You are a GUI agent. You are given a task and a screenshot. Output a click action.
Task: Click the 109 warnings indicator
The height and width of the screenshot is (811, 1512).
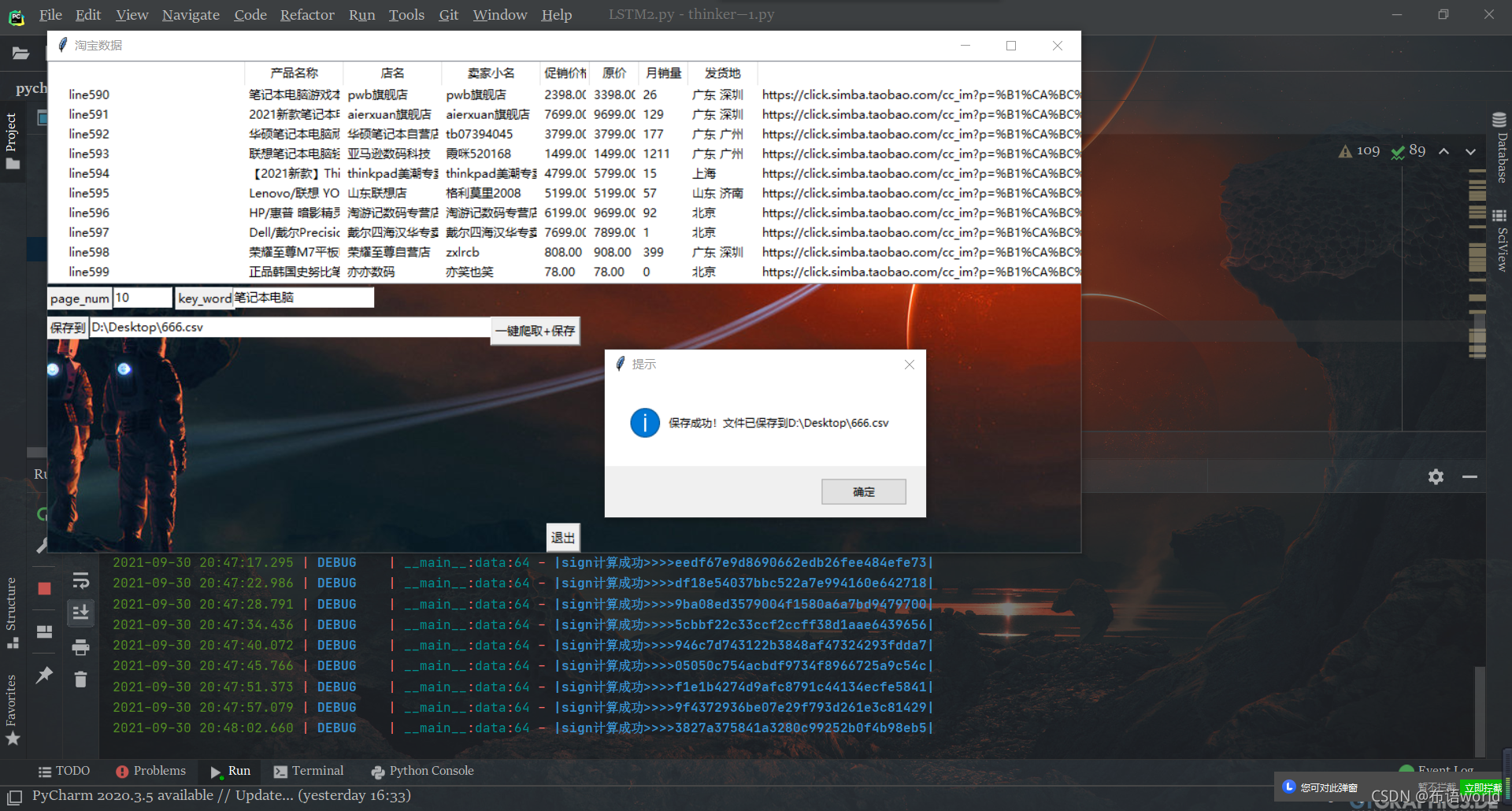coord(1359,150)
